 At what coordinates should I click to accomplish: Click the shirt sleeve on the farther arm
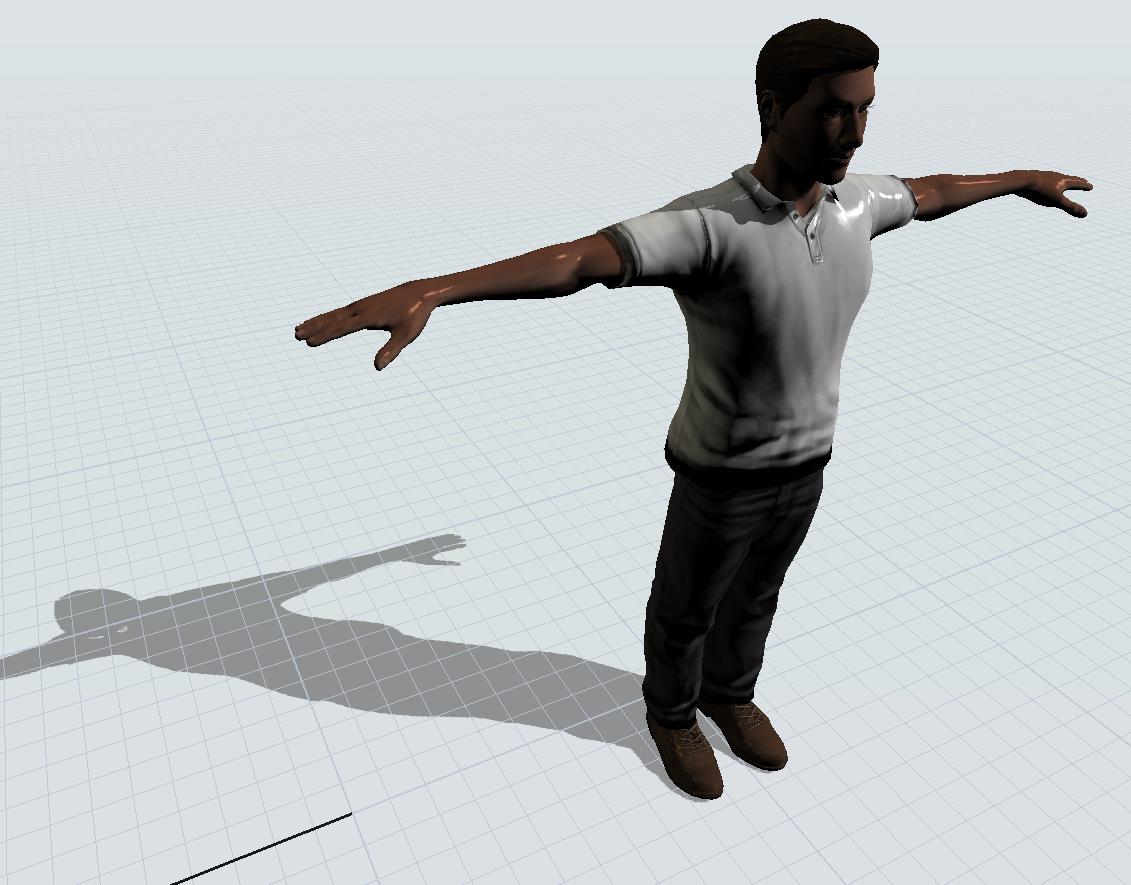click(895, 200)
